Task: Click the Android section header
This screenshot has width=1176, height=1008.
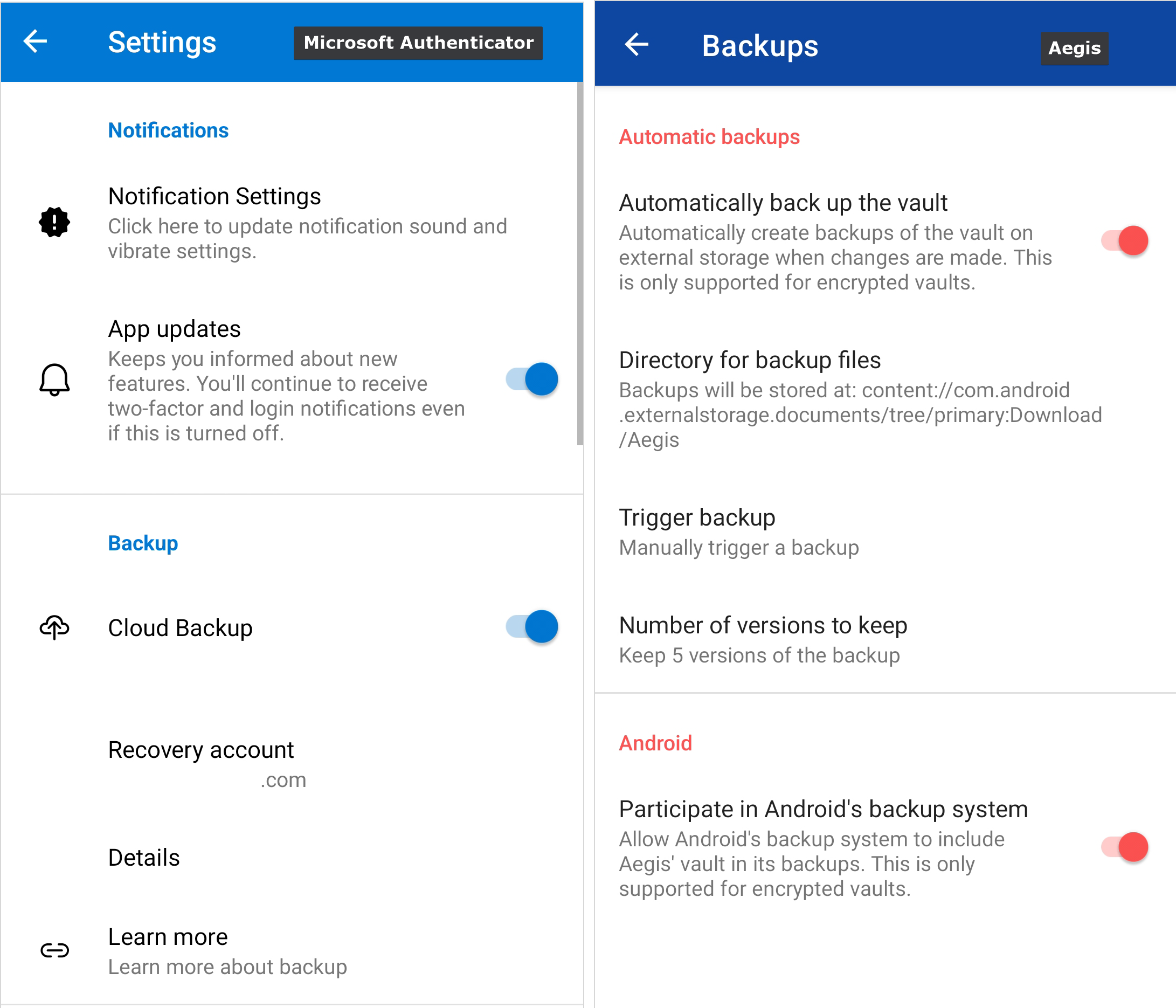Action: click(x=655, y=743)
